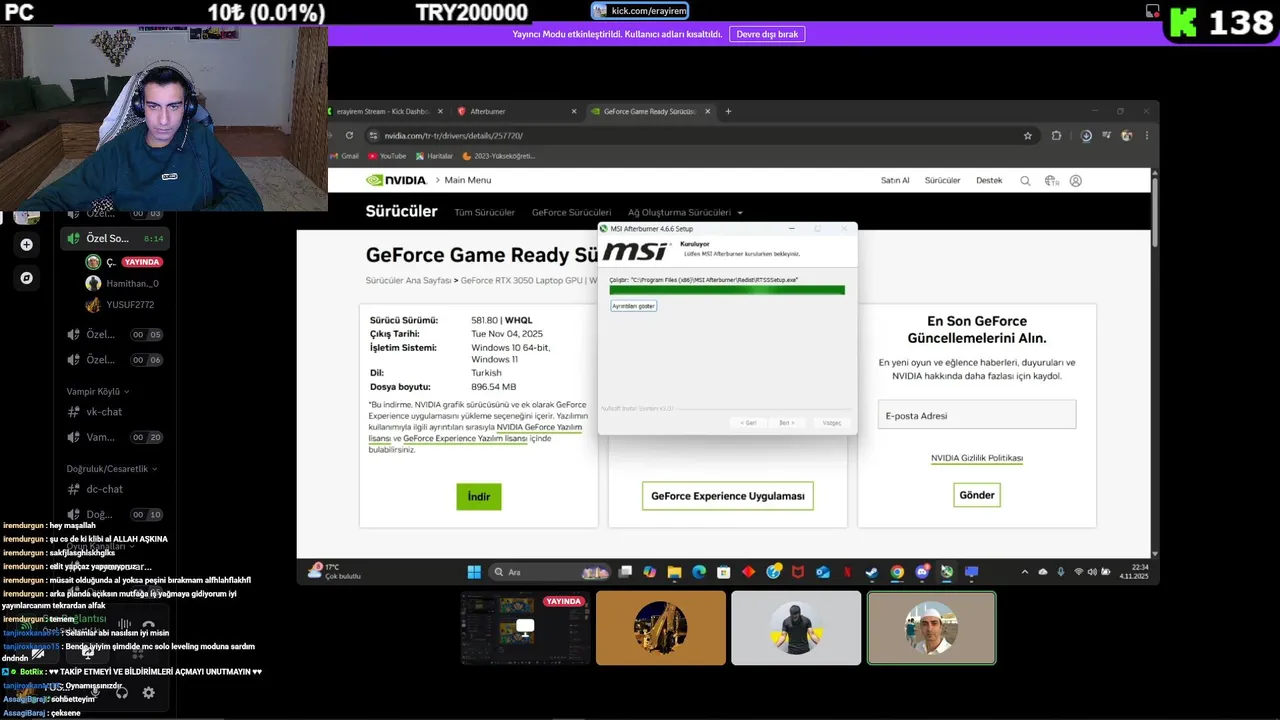This screenshot has height=720, width=1280.
Task: Select Hamithan._0 in voice channel
Action: coord(122,283)
